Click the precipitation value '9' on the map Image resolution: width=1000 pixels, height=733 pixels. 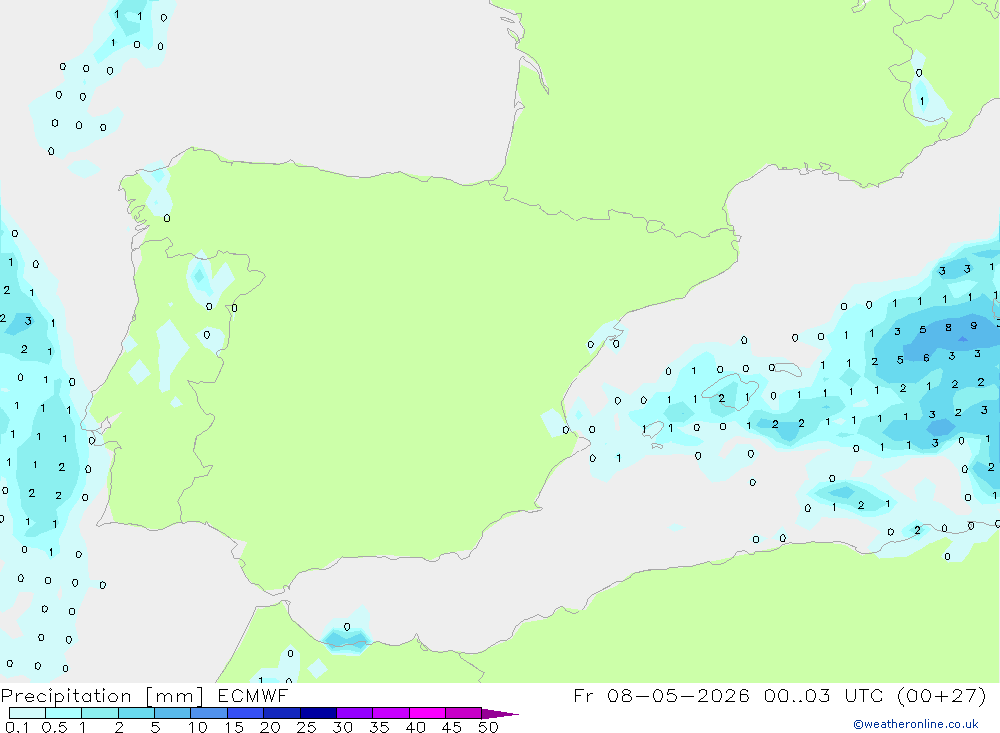point(973,326)
